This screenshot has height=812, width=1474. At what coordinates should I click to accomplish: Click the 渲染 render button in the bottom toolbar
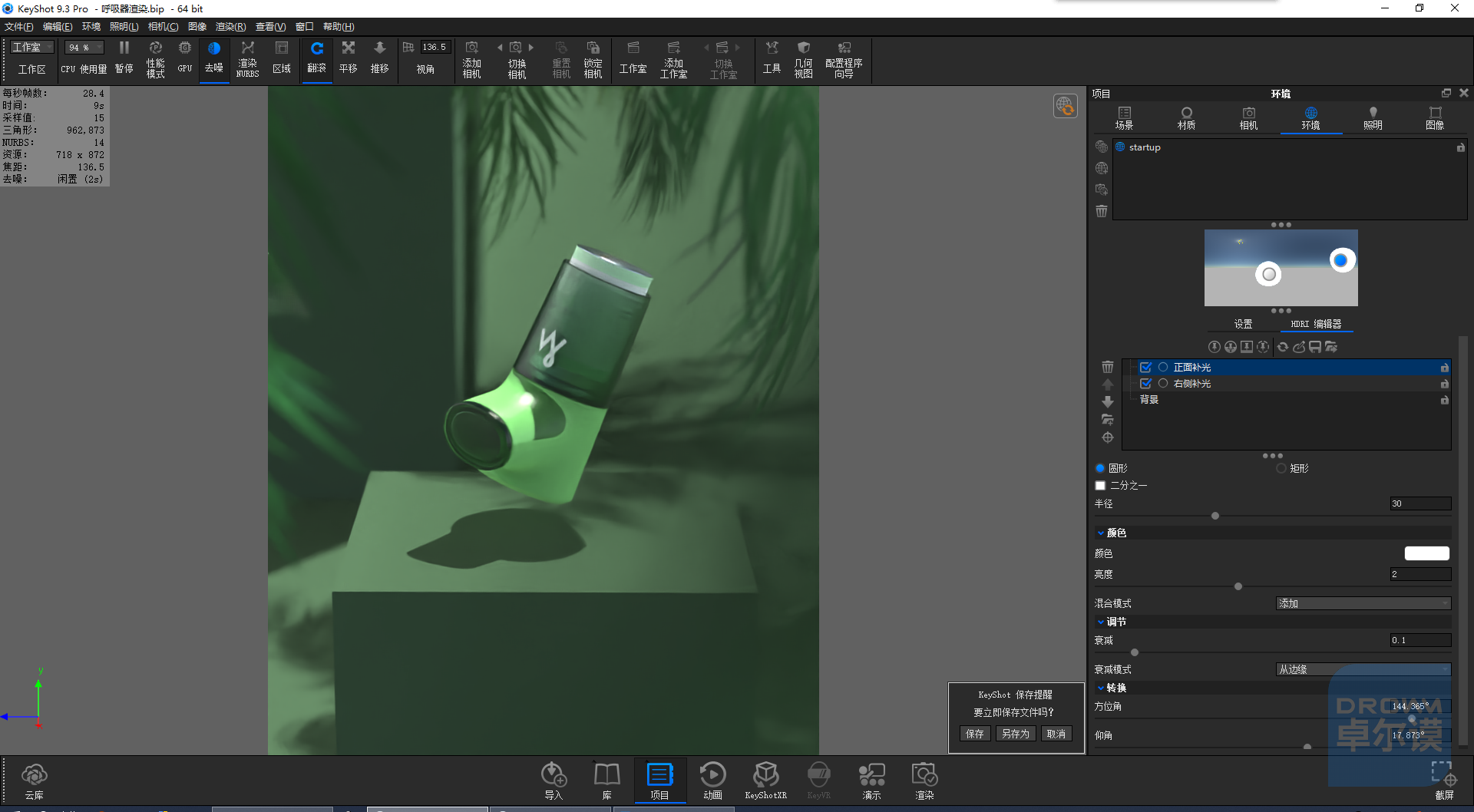pos(924,781)
